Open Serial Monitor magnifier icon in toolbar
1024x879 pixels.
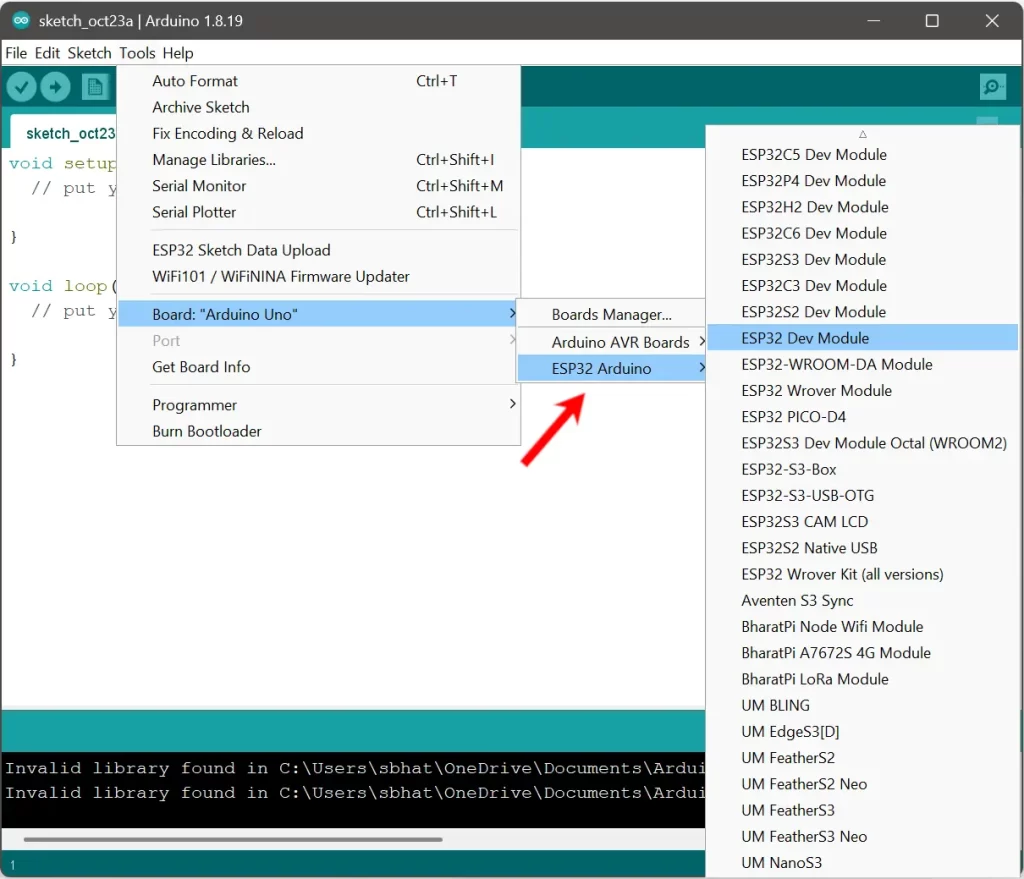992,87
